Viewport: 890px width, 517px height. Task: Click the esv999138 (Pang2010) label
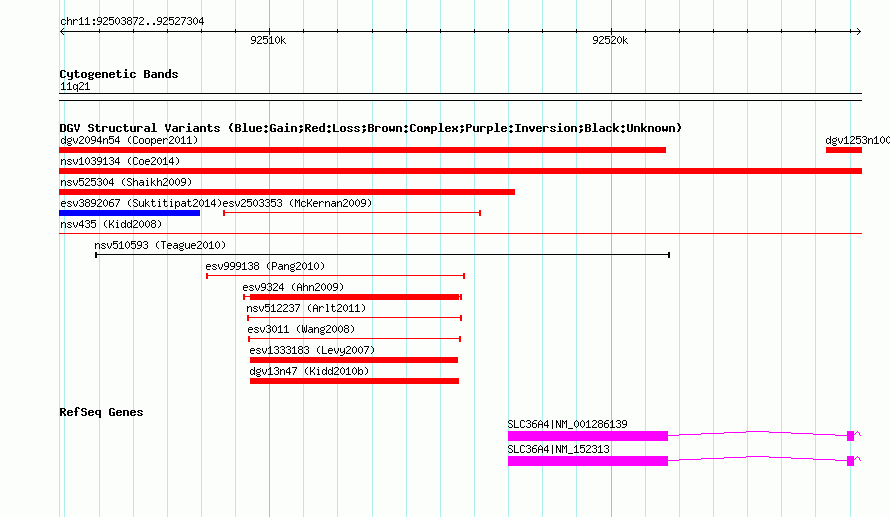point(265,266)
